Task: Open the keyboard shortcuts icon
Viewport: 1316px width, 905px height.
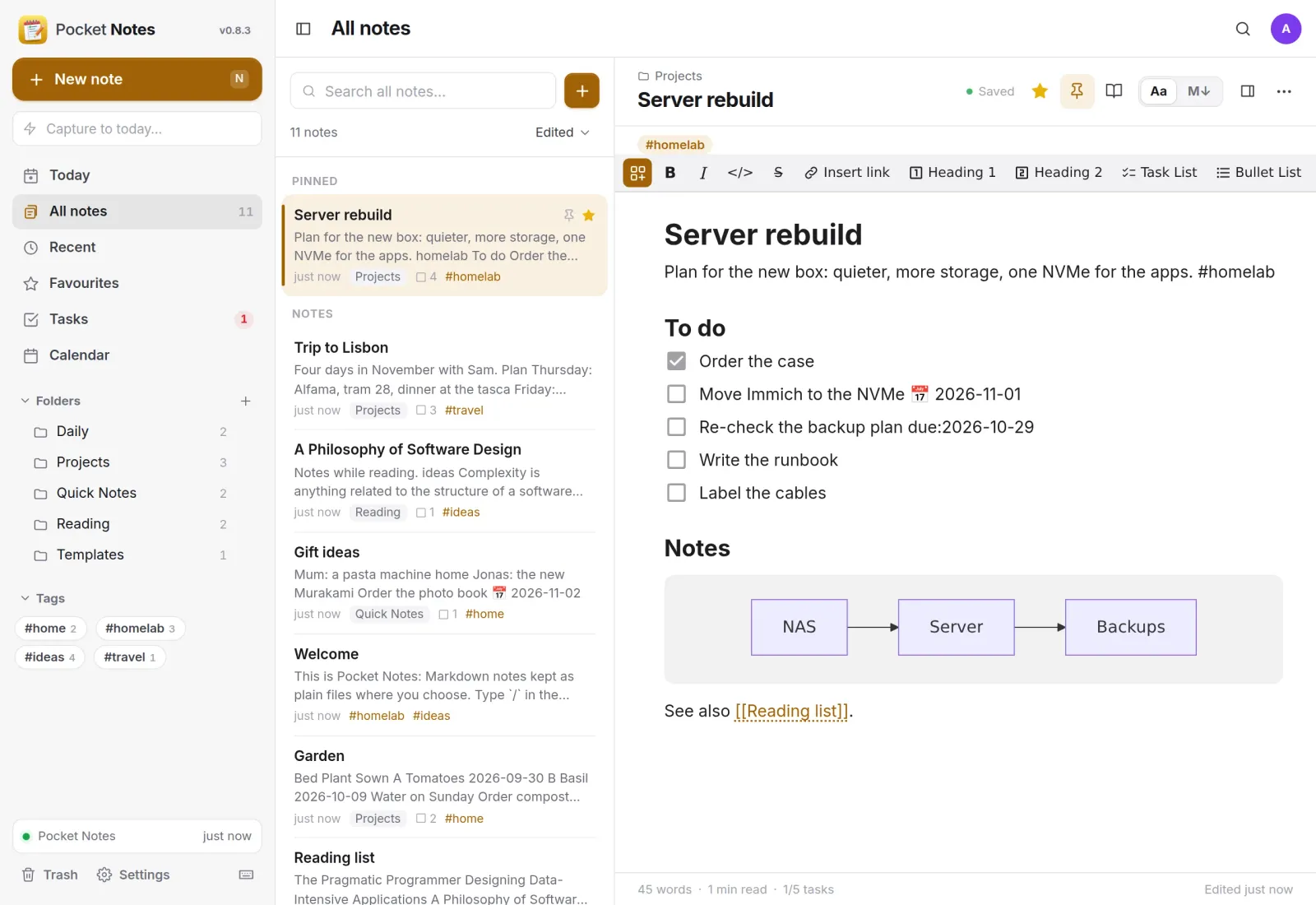Action: tap(246, 875)
